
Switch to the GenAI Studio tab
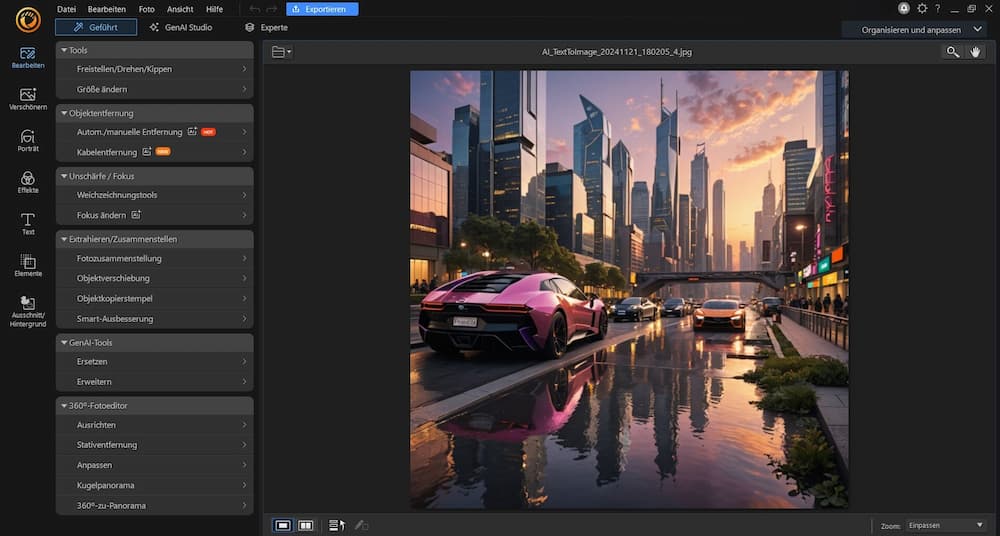181,27
